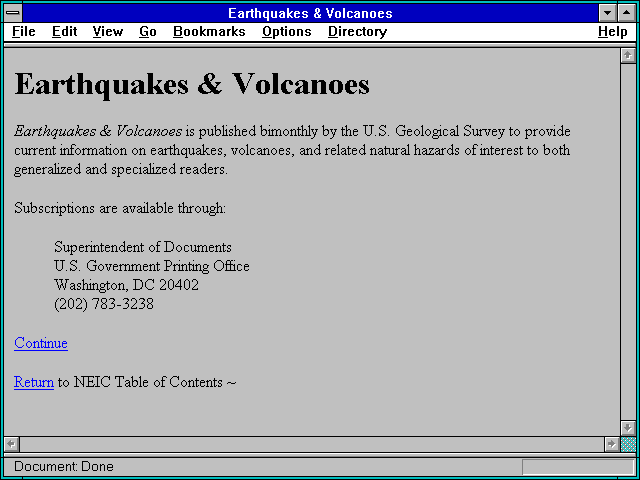Click the horizontal scrollbar track
The image size is (640, 480).
click(x=311, y=444)
